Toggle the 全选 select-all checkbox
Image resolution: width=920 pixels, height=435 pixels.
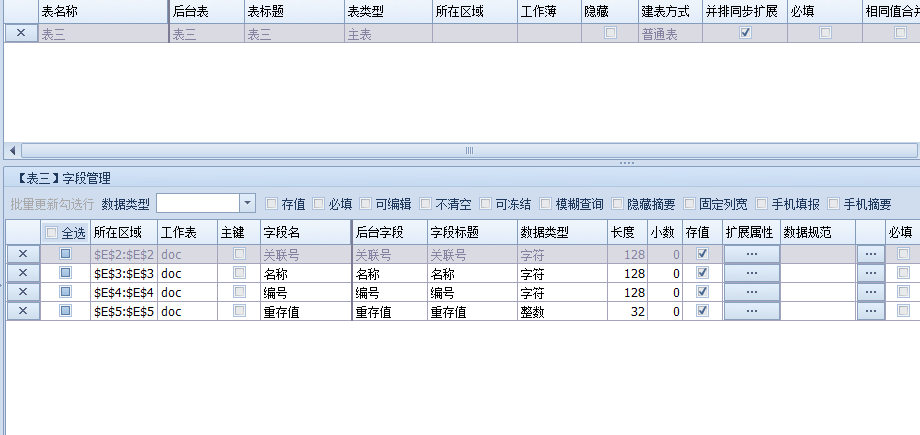[52, 232]
